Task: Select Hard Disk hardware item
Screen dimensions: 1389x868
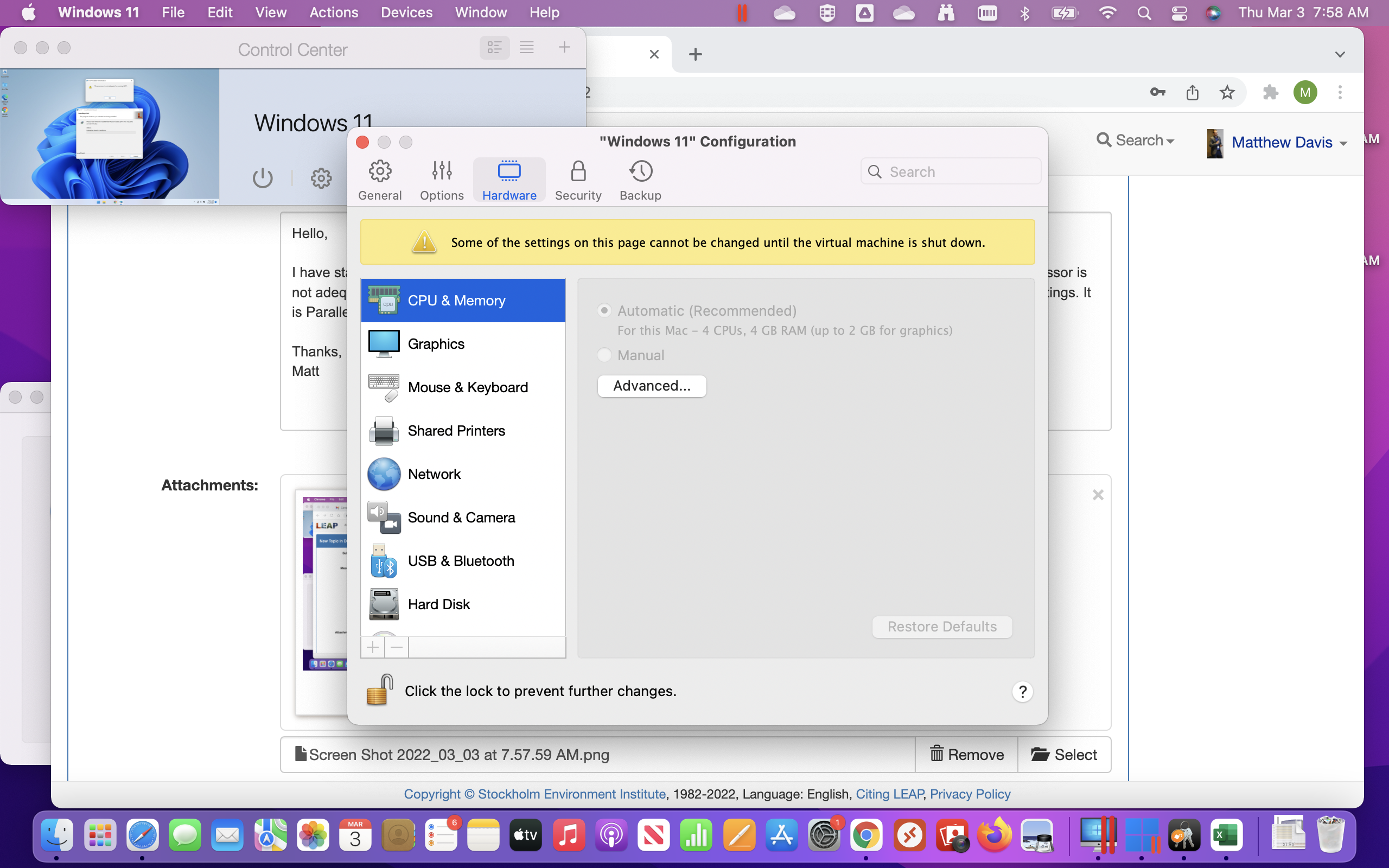Action: tap(463, 604)
